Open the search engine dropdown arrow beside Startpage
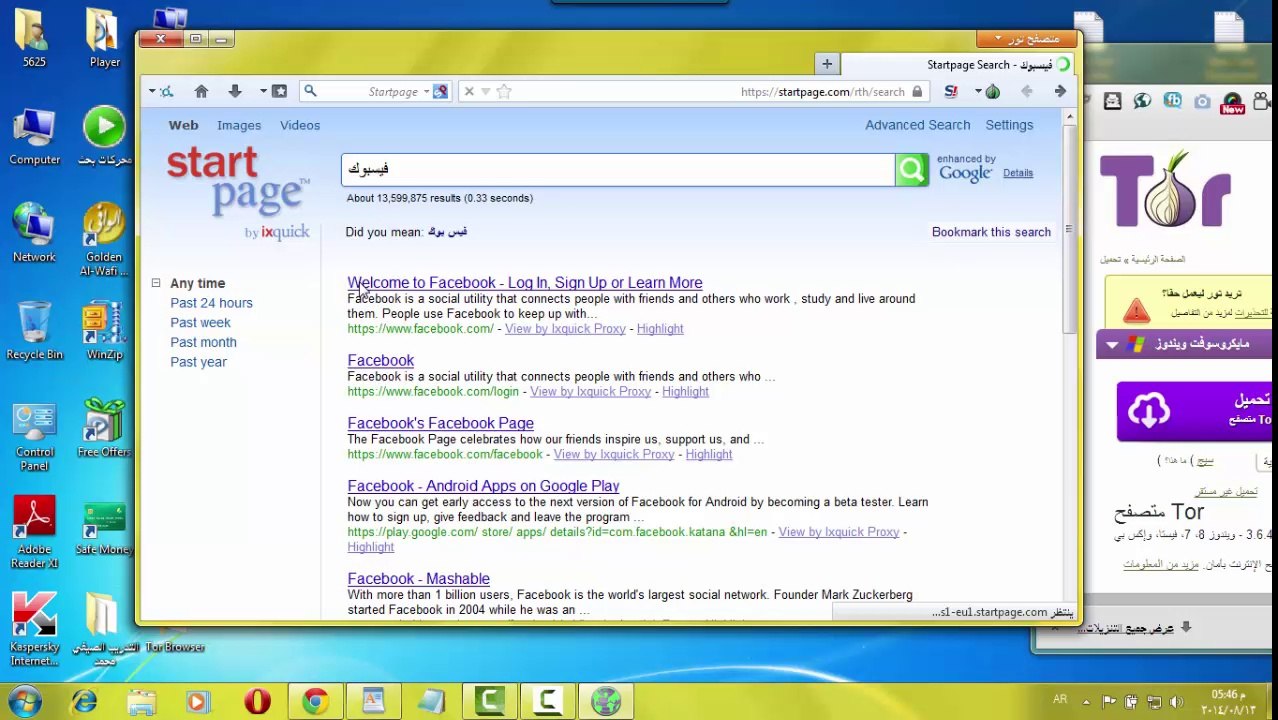1278x720 pixels. [426, 92]
